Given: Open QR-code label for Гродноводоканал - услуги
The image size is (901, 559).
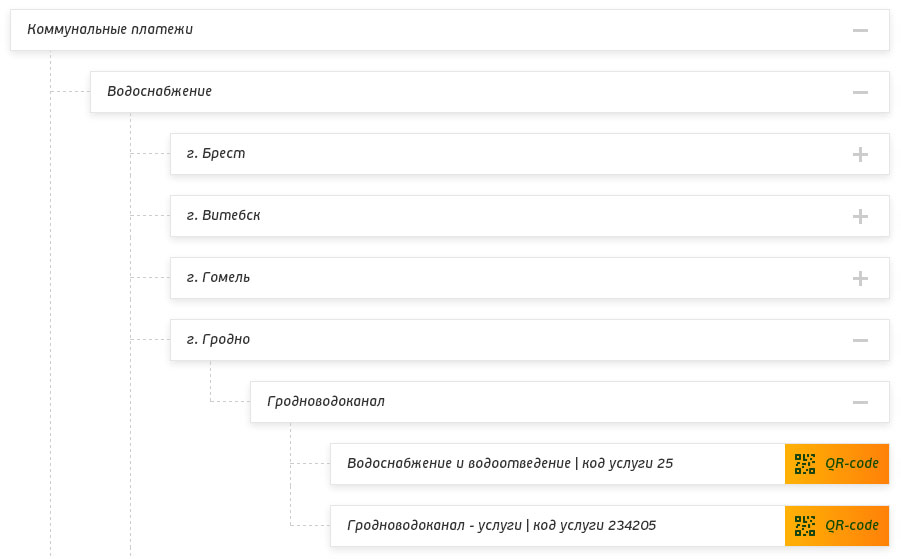Looking at the screenshot, I should click(x=852, y=526).
